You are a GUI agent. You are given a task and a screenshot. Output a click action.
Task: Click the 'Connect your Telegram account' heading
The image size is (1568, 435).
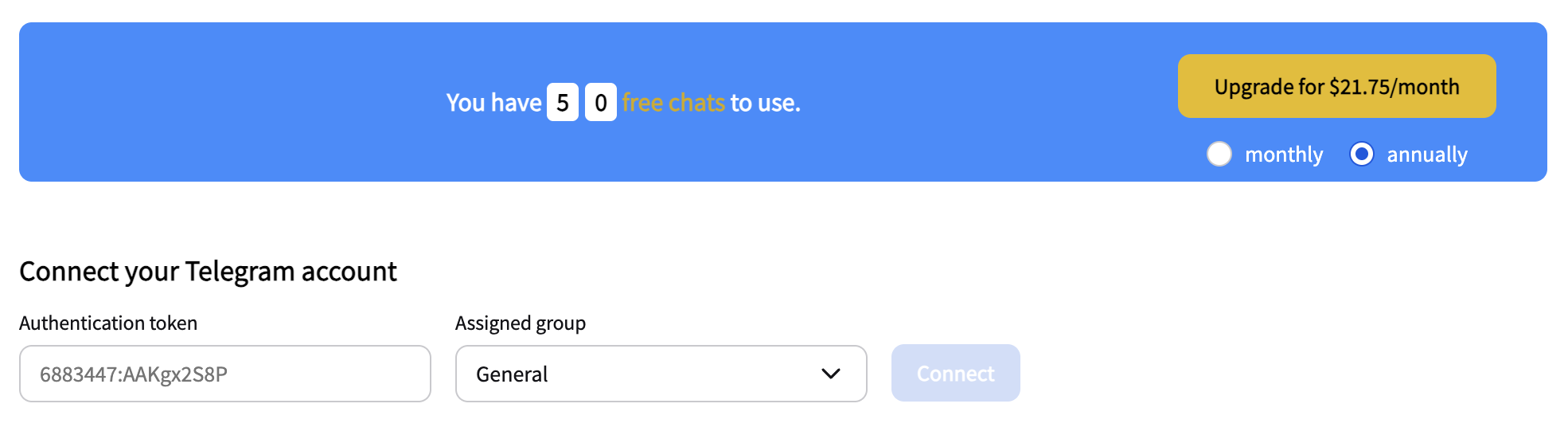[208, 272]
